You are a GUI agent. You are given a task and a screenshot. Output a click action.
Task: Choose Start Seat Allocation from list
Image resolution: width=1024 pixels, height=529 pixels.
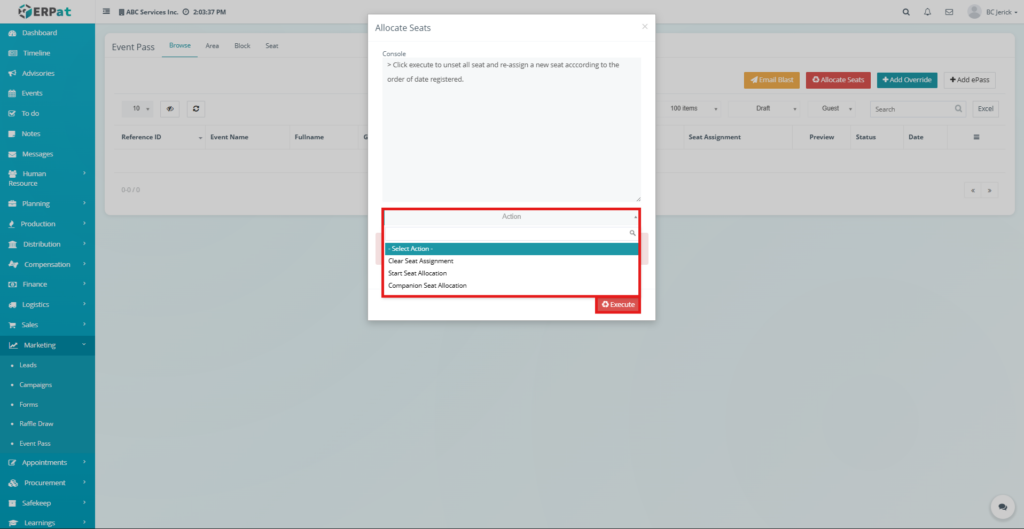[417, 273]
